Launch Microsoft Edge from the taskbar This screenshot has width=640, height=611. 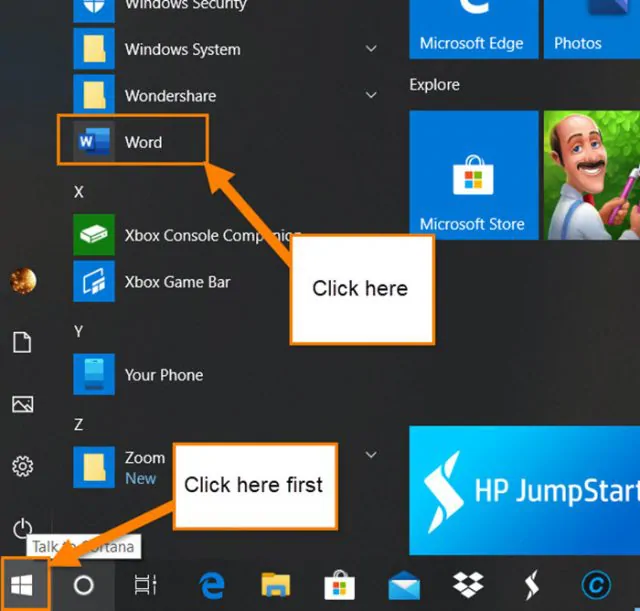(x=212, y=585)
